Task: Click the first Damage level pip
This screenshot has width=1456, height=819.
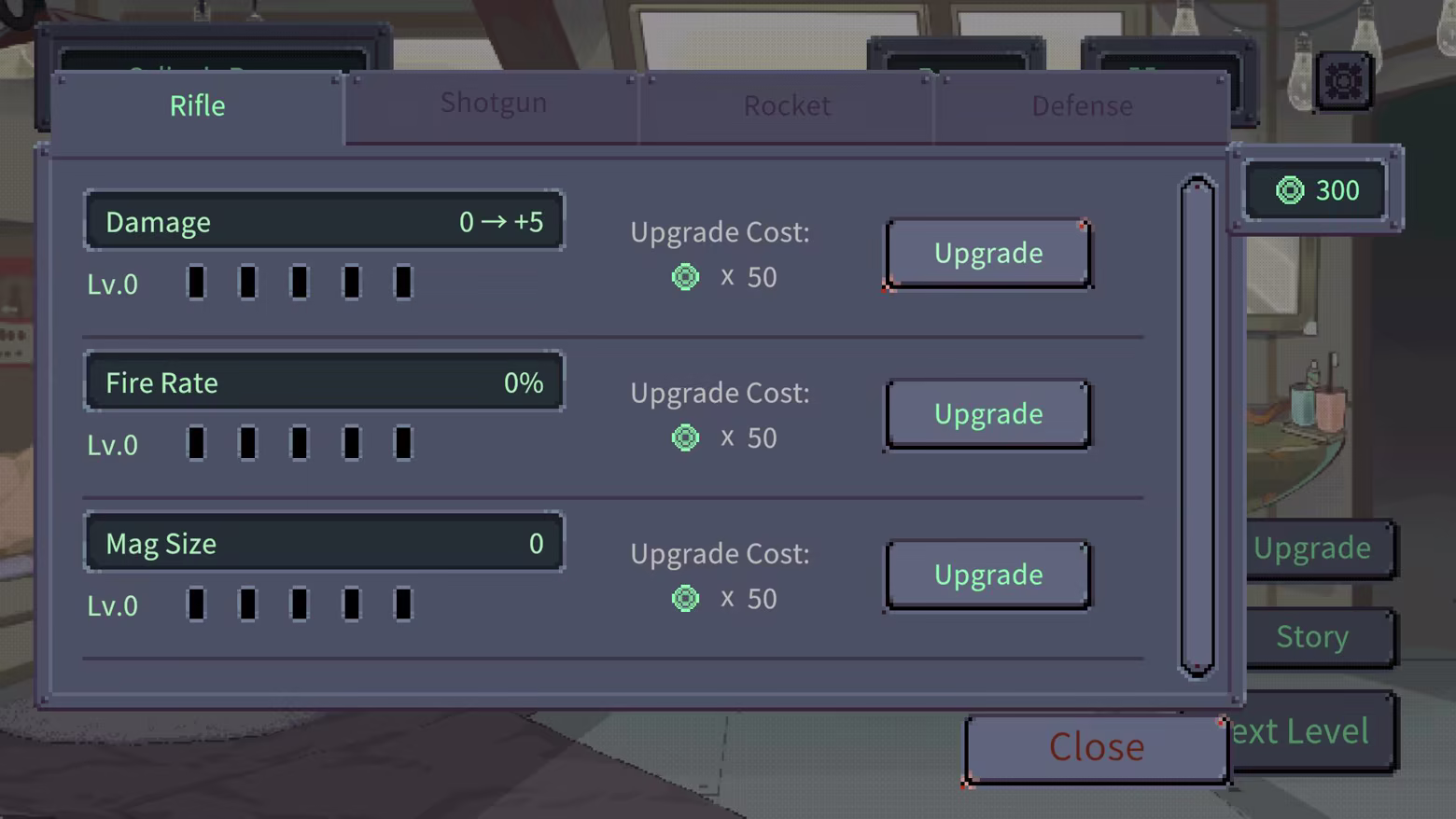Action: [196, 282]
